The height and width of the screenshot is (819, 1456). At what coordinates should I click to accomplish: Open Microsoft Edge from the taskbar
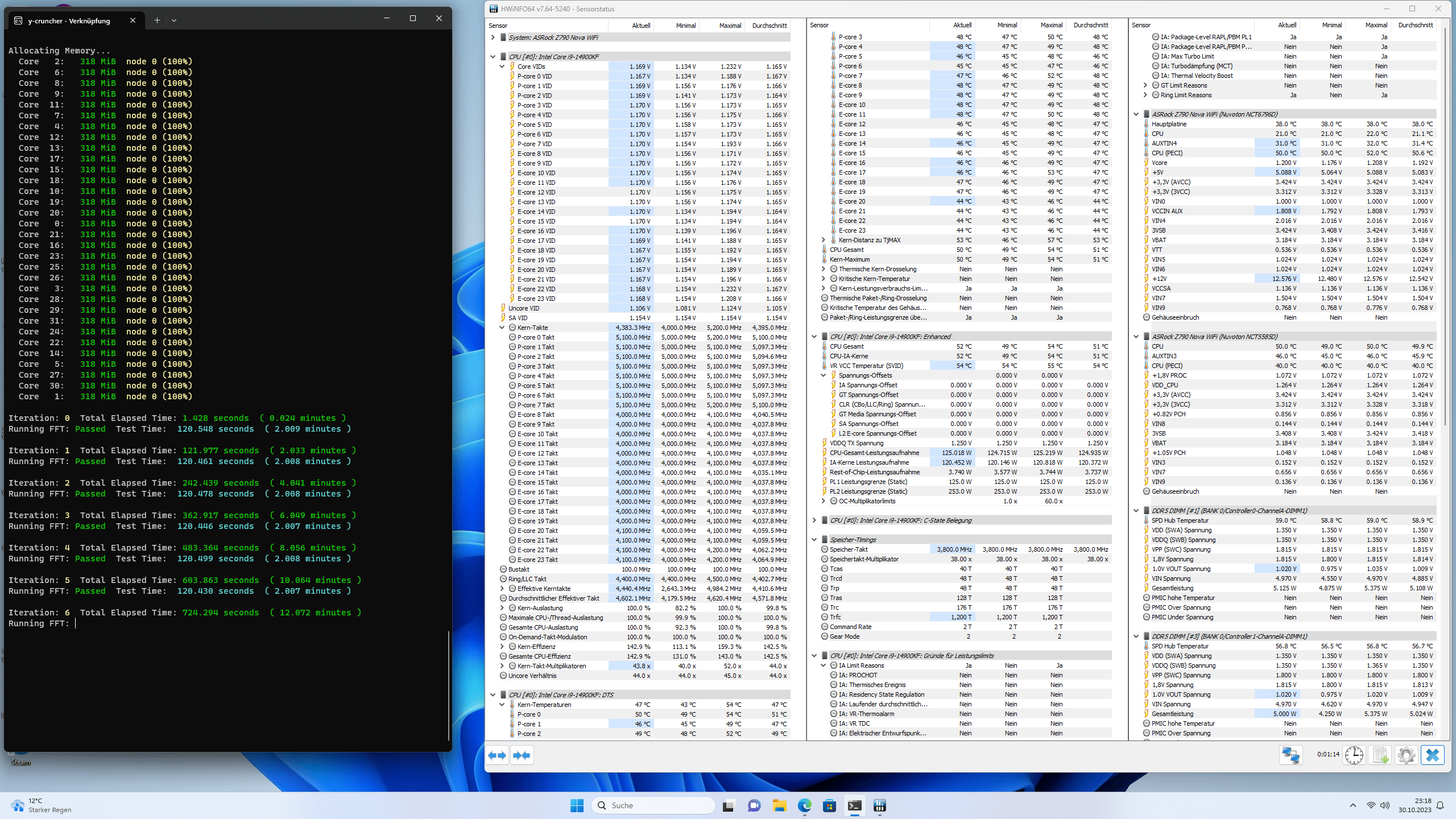click(x=804, y=805)
